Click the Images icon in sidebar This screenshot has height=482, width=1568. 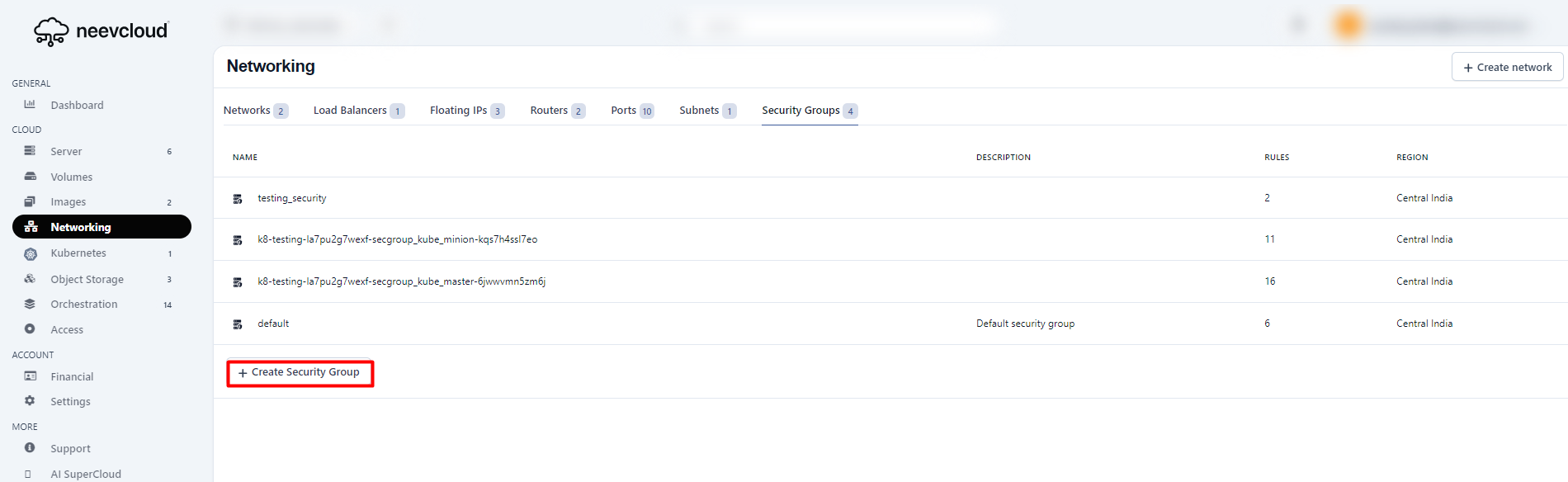click(30, 202)
